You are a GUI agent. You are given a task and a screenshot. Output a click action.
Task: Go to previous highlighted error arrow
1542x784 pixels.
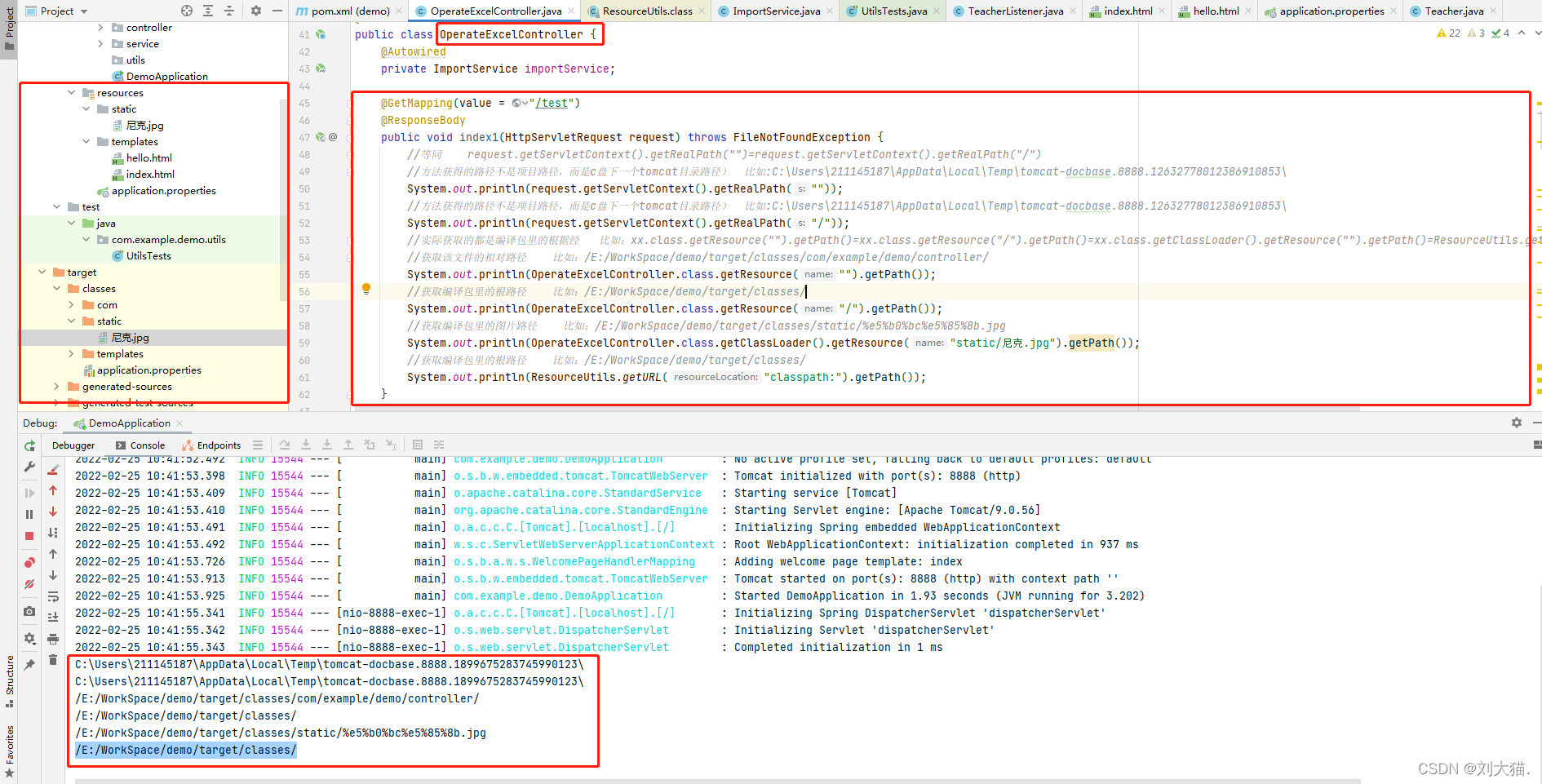[1522, 33]
